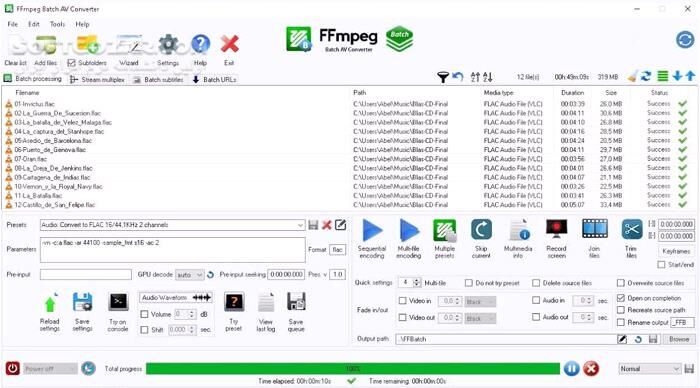Open Video out color Black dropdown
The width and height of the screenshot is (700, 388).
coord(480,318)
